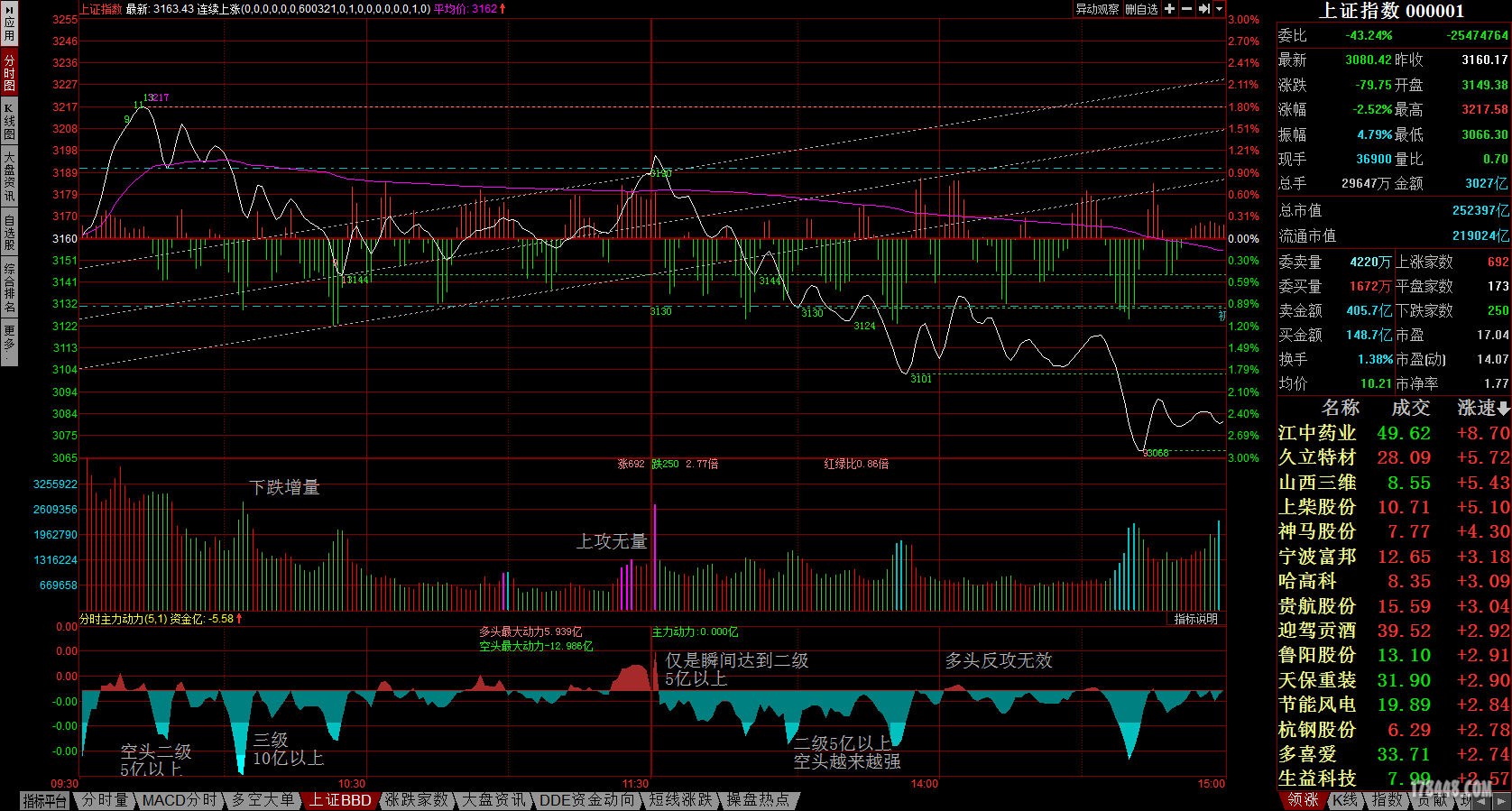
Task: Switch to the 涨跌家数 indicator tab
Action: click(416, 800)
